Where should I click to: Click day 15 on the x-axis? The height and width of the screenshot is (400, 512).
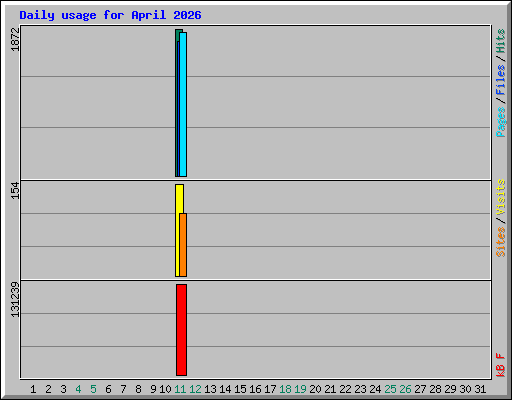(x=240, y=389)
